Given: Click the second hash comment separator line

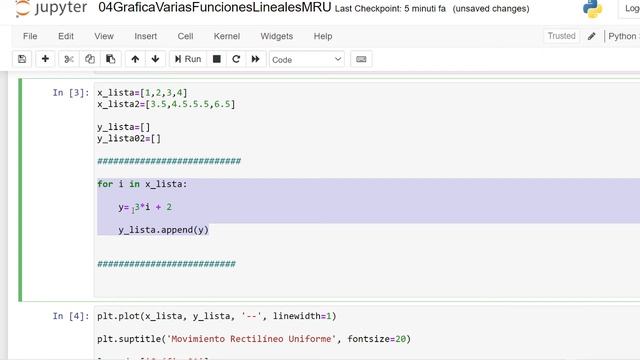Looking at the screenshot, I should click(166, 264).
